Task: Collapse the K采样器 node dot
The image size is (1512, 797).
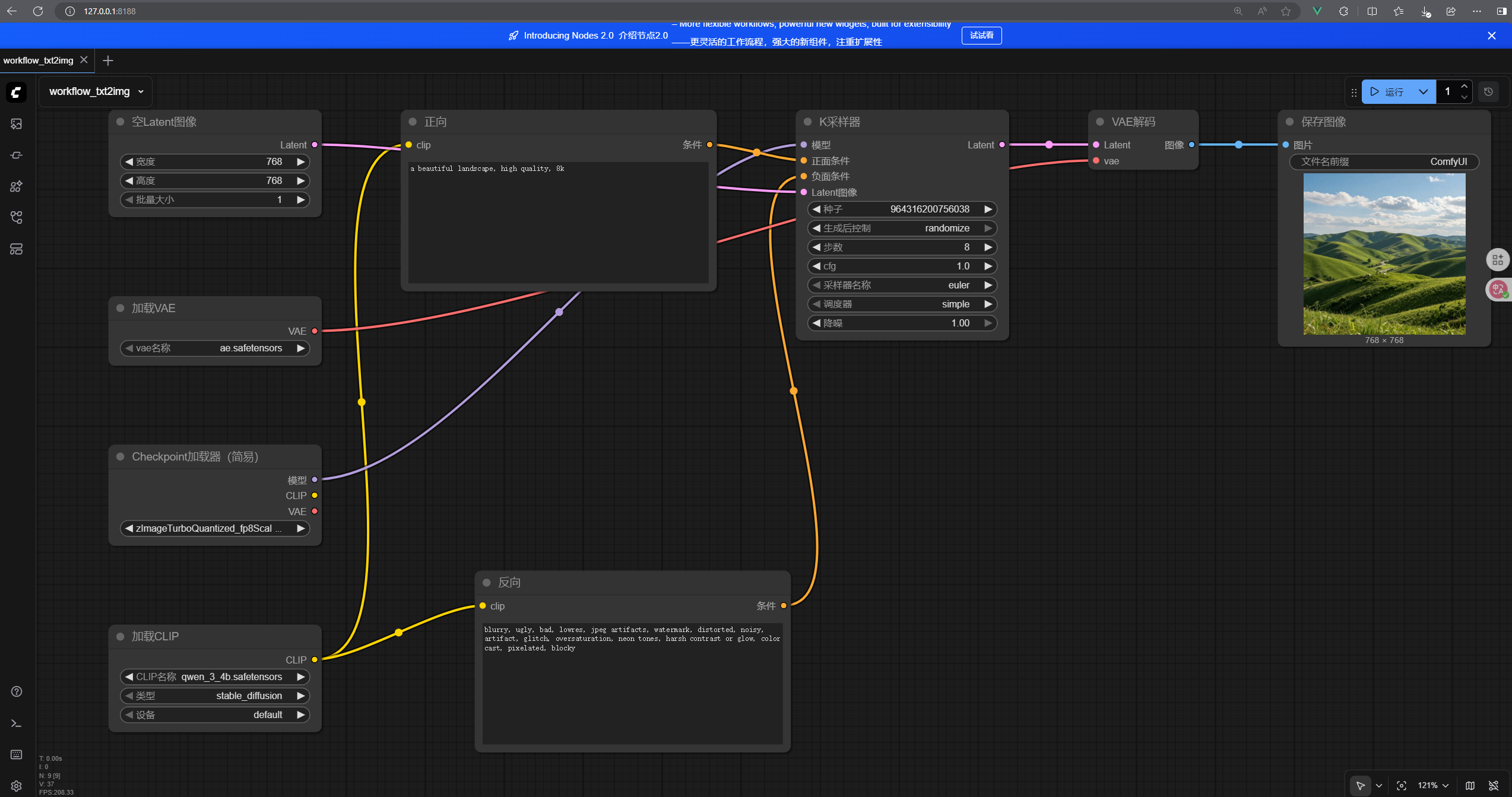Action: pos(807,122)
